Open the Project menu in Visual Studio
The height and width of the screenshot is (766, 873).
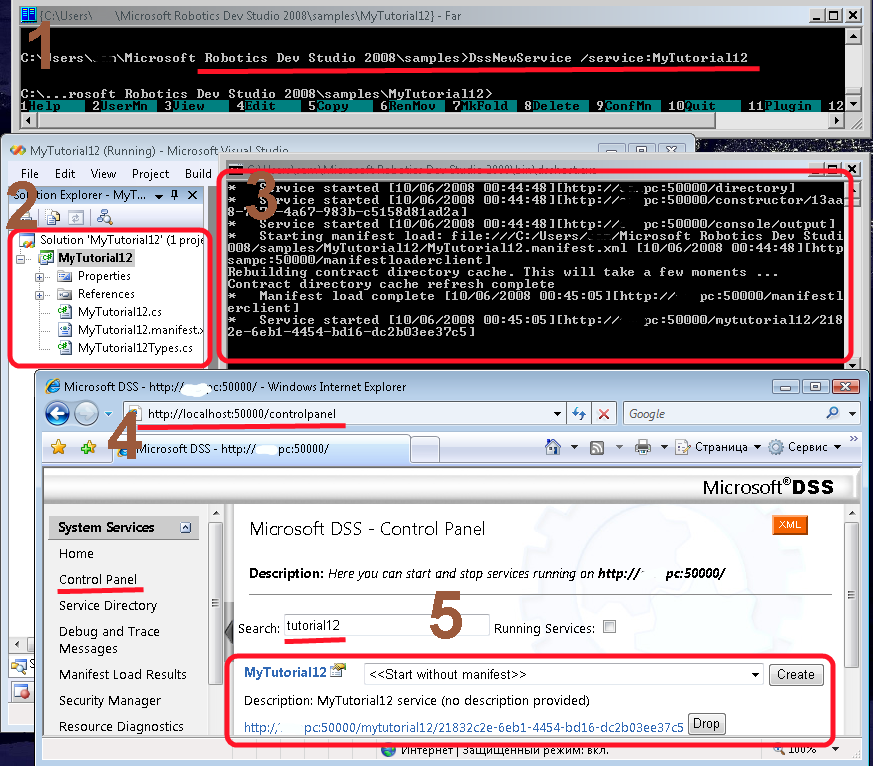coord(150,173)
